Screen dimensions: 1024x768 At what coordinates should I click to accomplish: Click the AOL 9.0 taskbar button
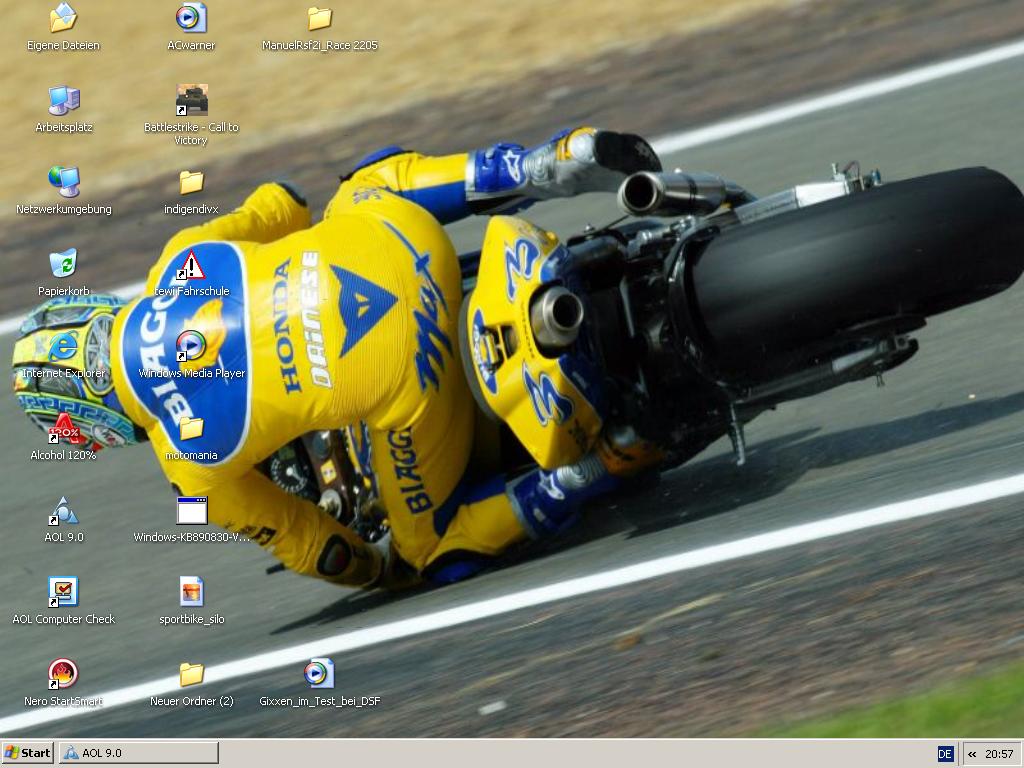coord(139,753)
